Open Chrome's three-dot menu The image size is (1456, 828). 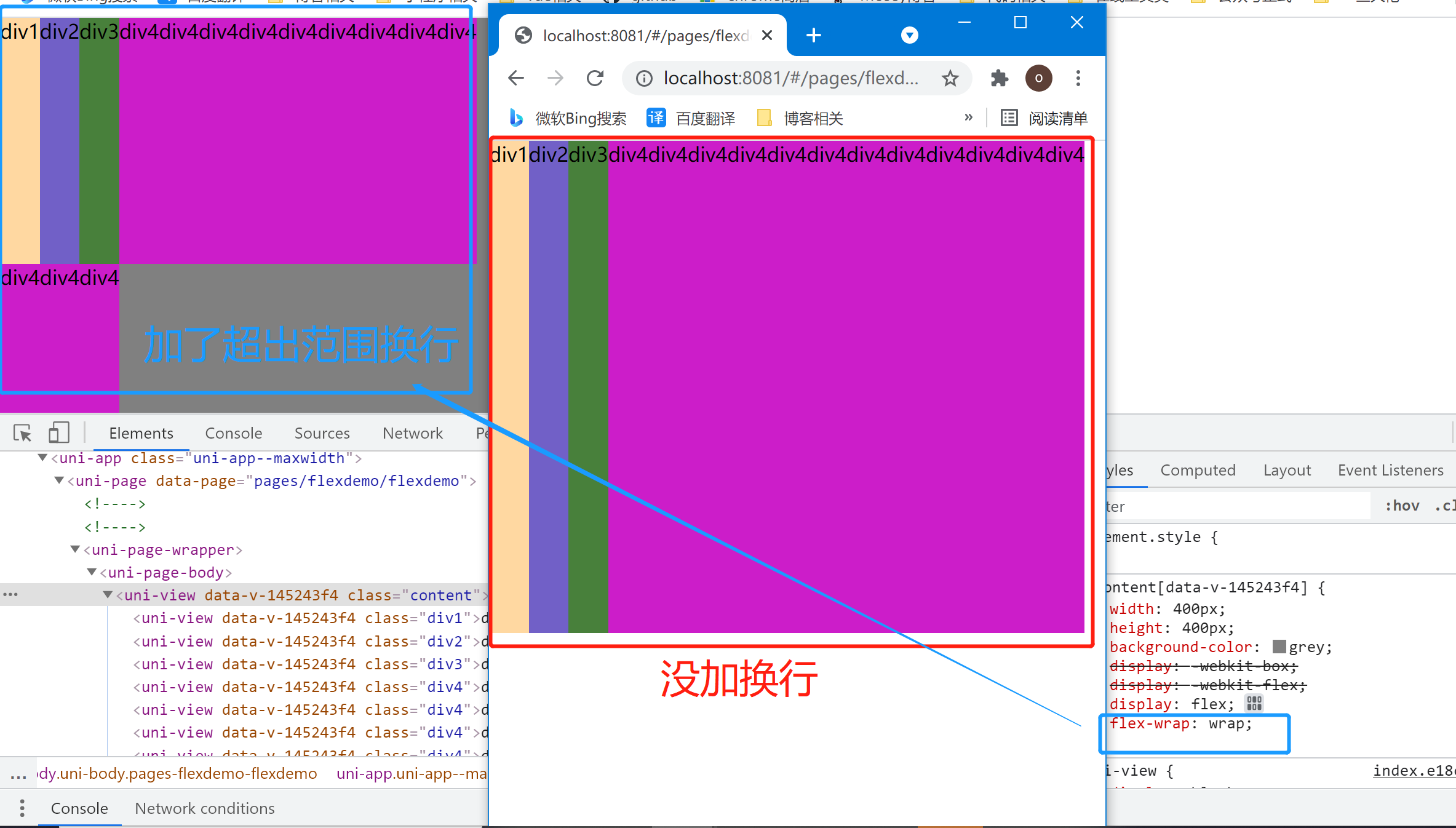1078,78
